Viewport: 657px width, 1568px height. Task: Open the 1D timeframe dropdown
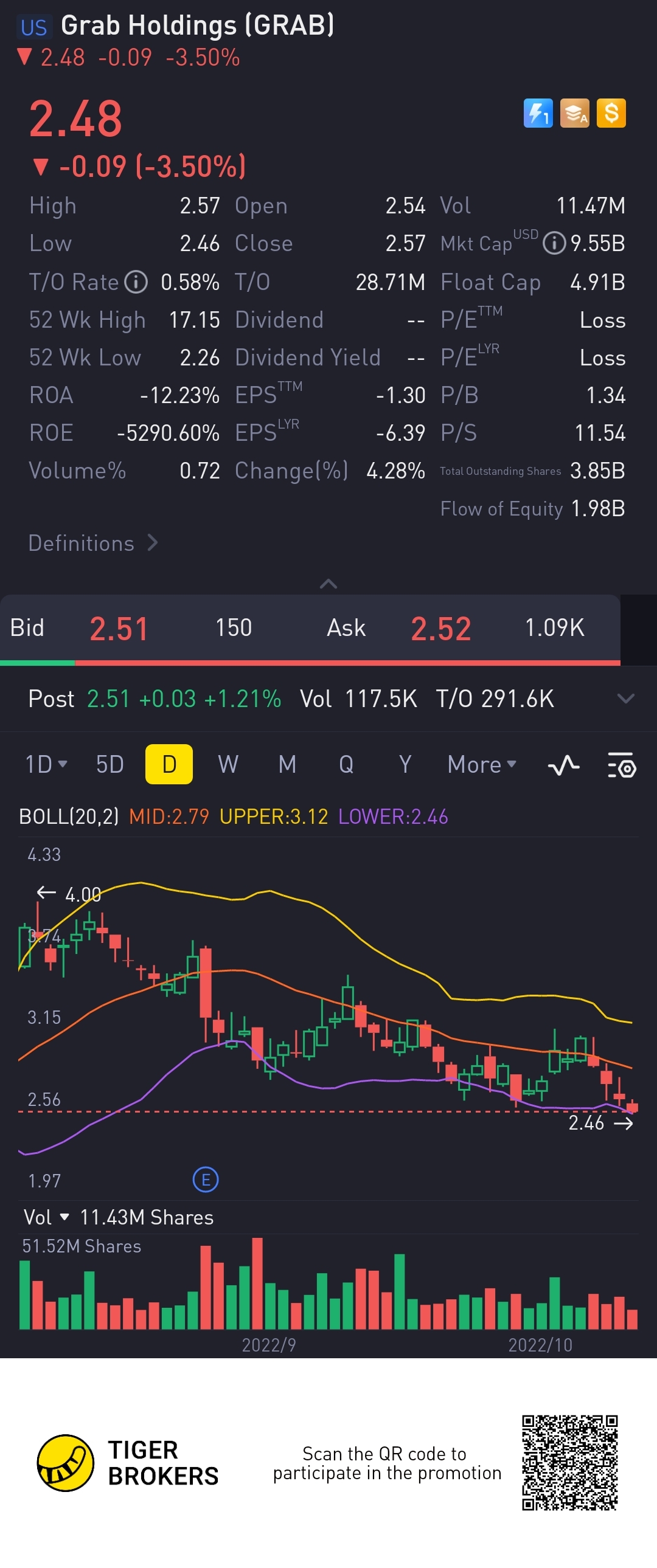tap(46, 764)
